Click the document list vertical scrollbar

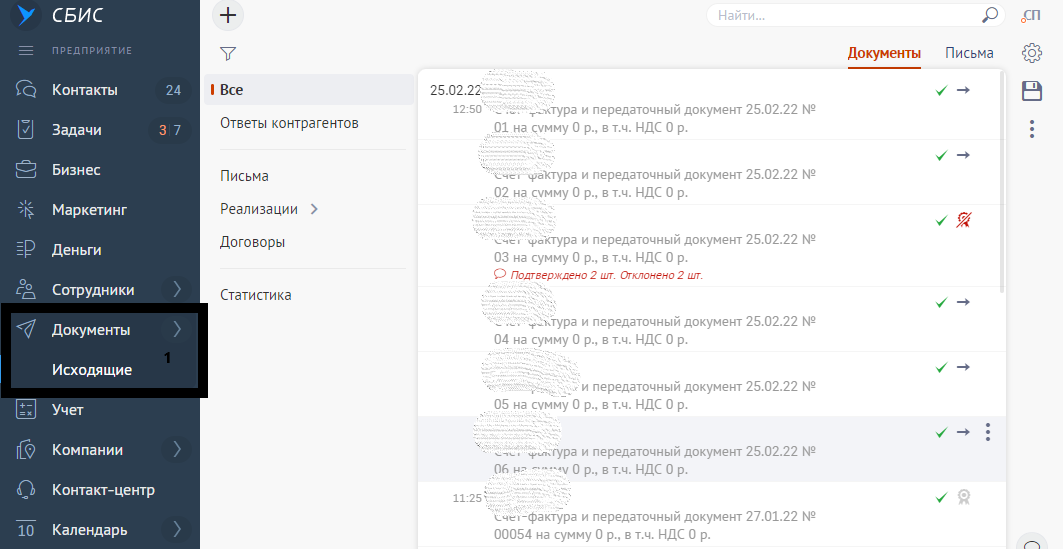[1003, 182]
